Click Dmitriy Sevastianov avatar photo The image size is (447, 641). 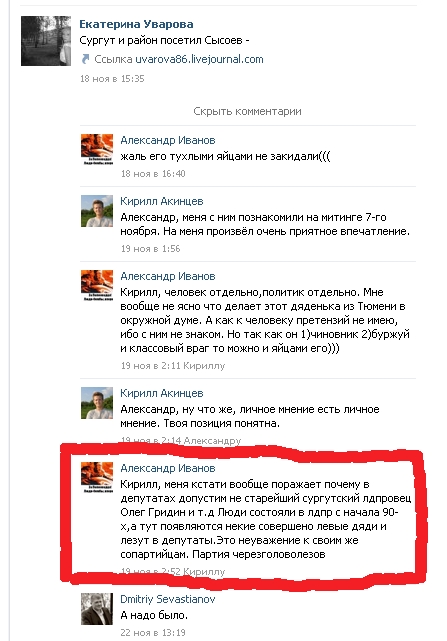(97, 609)
